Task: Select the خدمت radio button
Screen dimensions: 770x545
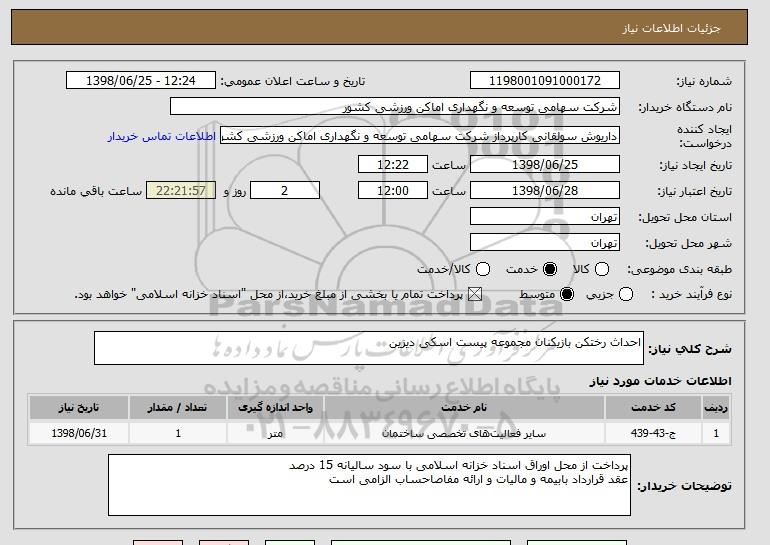Action: coord(550,269)
